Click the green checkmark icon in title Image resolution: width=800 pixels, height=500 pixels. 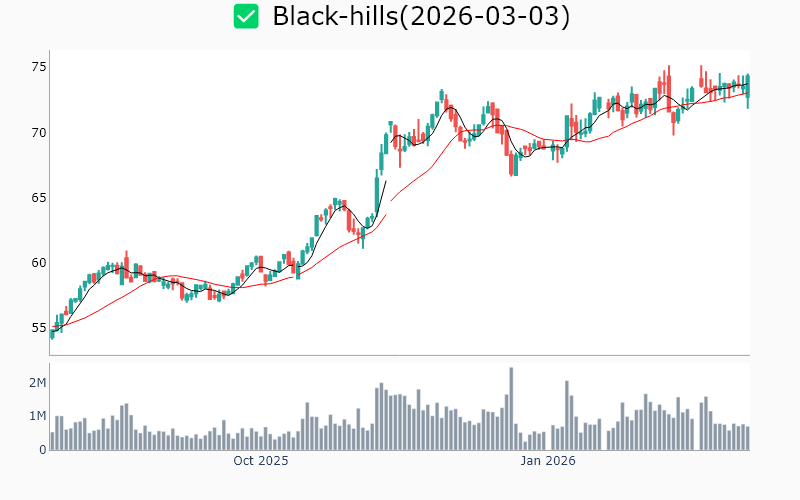coord(246,17)
